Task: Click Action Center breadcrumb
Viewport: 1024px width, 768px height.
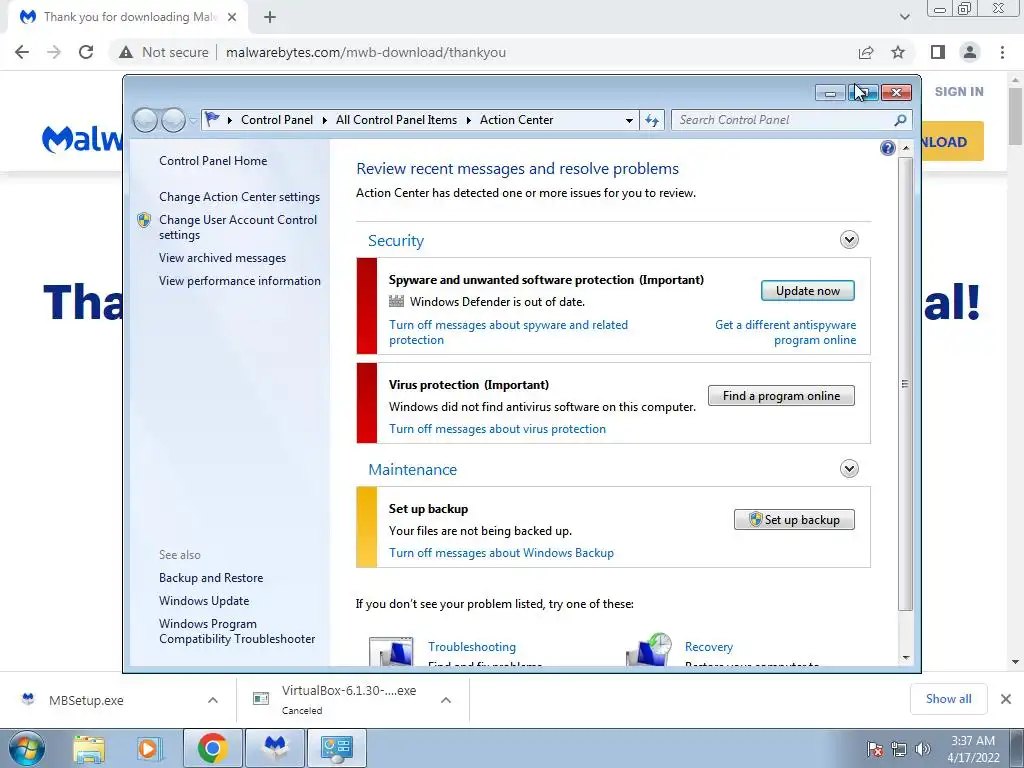Action: click(x=517, y=120)
